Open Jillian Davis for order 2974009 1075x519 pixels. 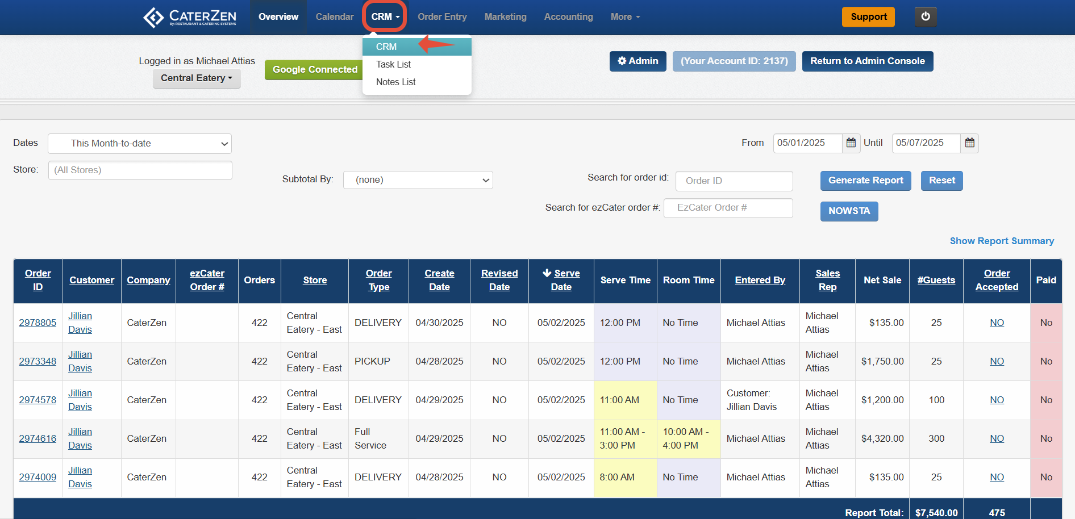(80, 477)
